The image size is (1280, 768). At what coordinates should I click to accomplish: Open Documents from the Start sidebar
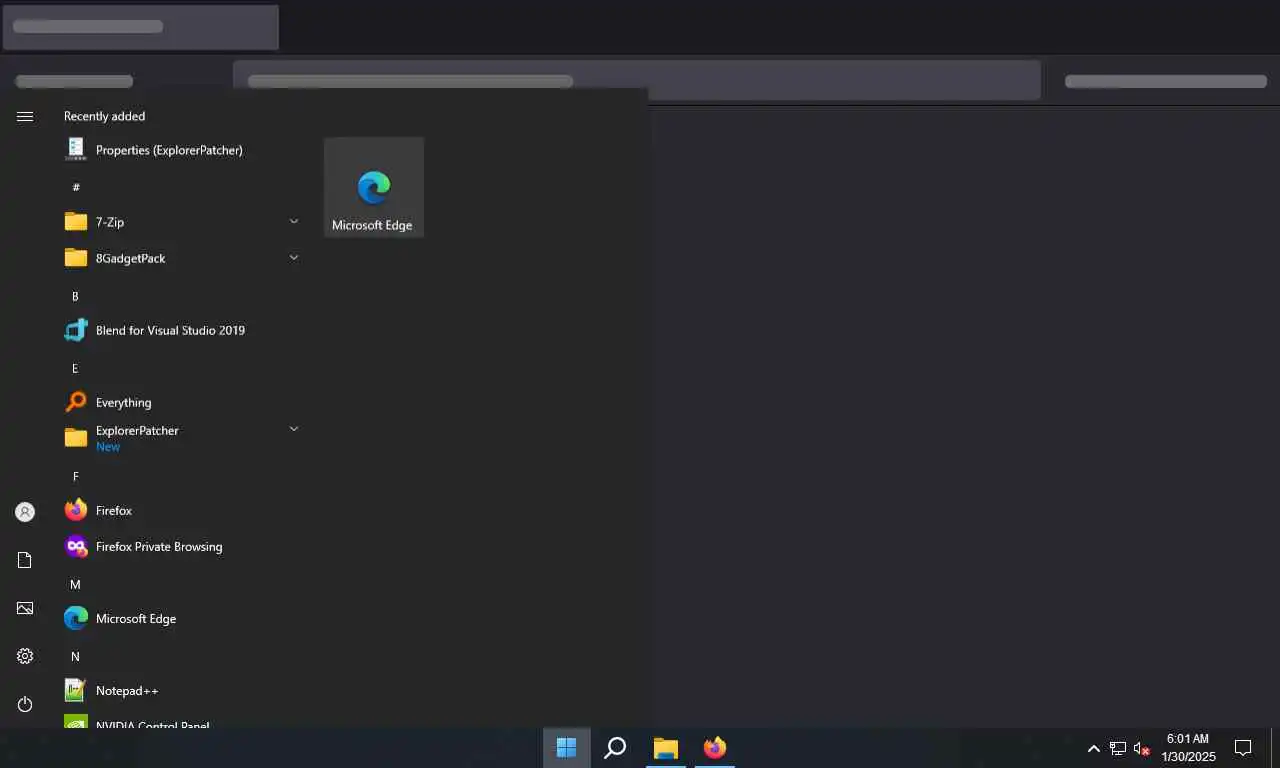click(25, 560)
